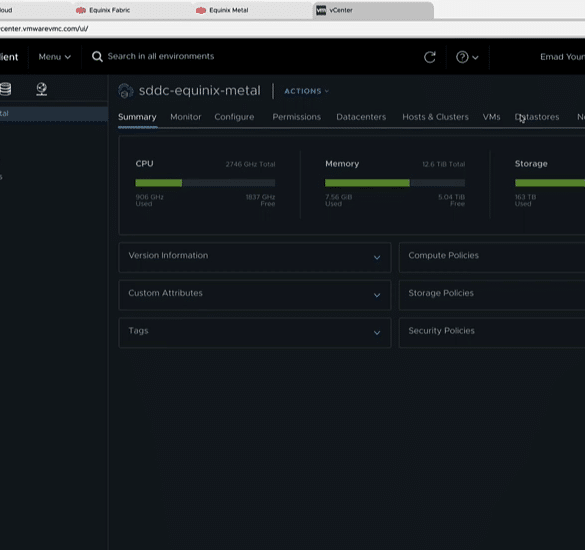
Task: Click the Equinix Metal tab favicon
Action: 201,10
